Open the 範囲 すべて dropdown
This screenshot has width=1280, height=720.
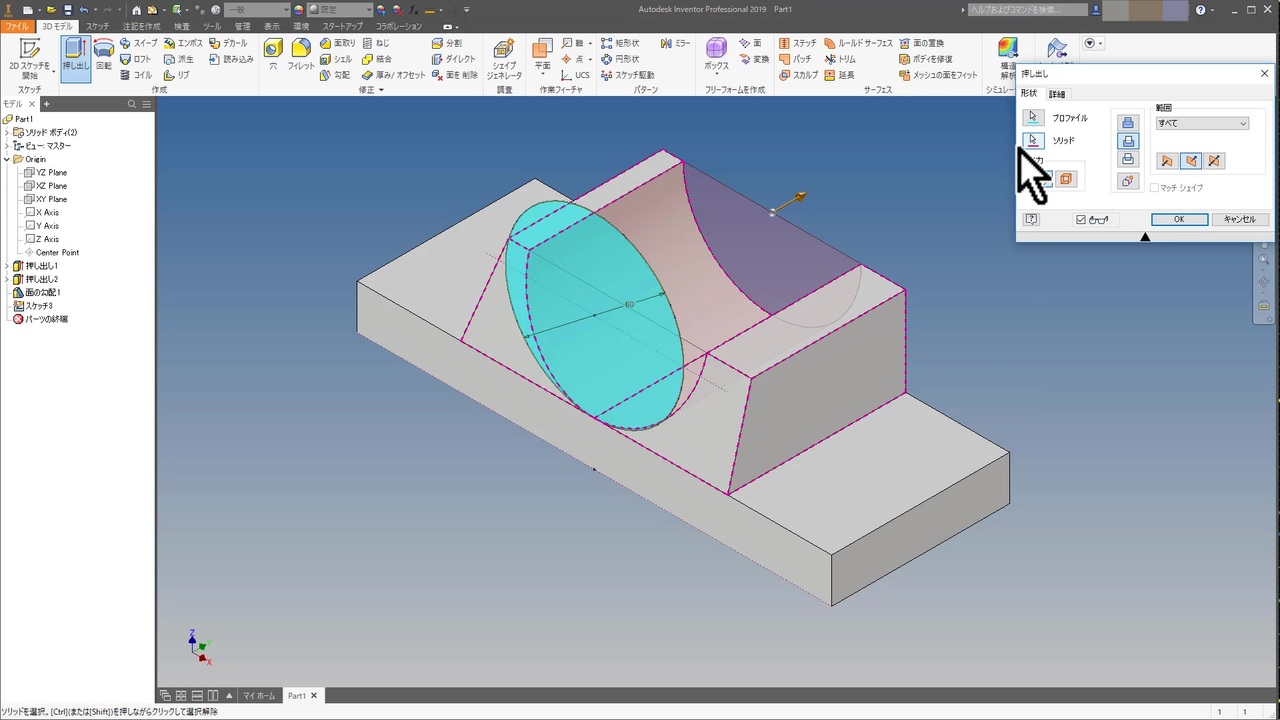click(1201, 124)
